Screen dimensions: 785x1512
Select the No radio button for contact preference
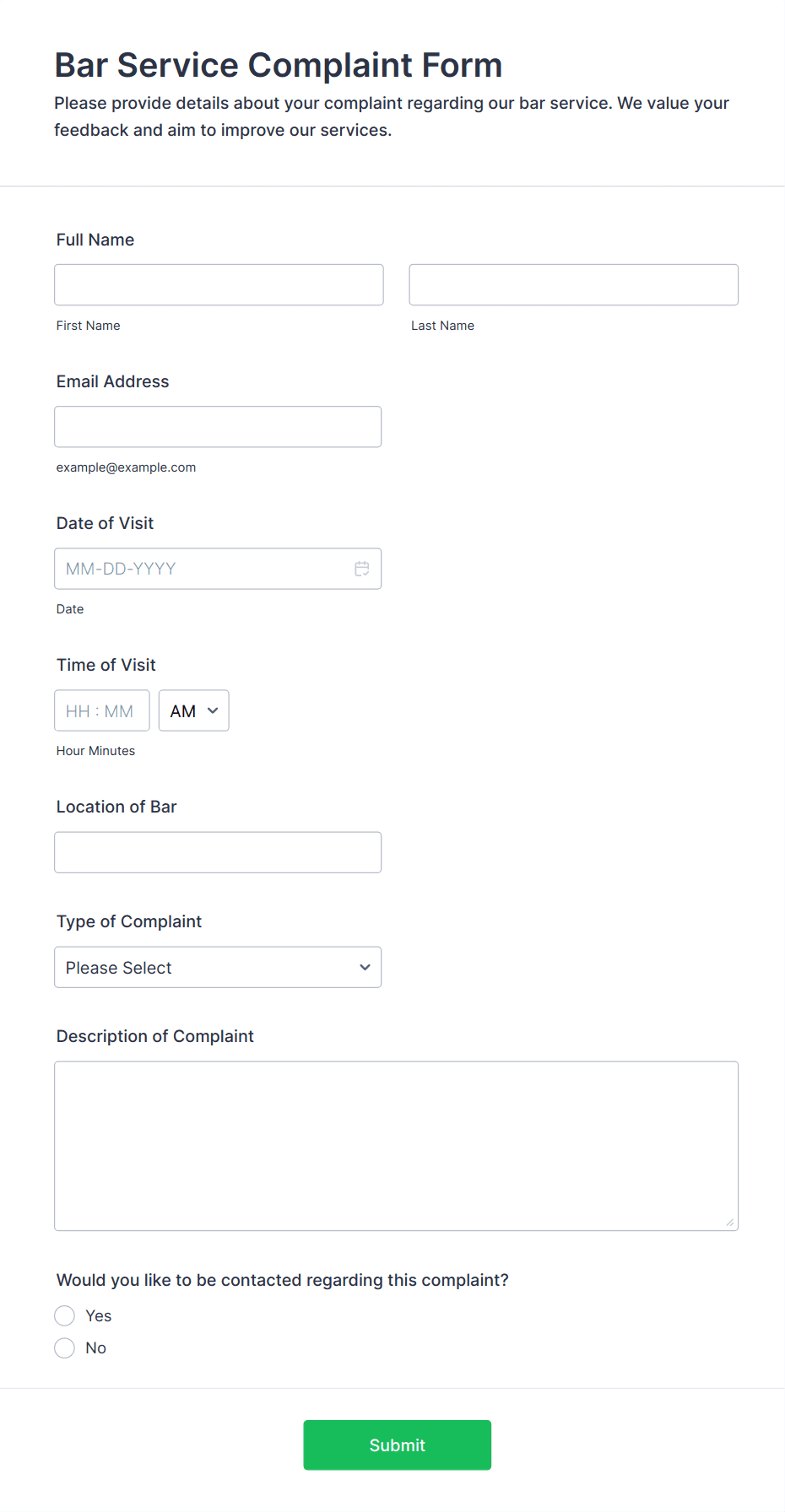[65, 1347]
